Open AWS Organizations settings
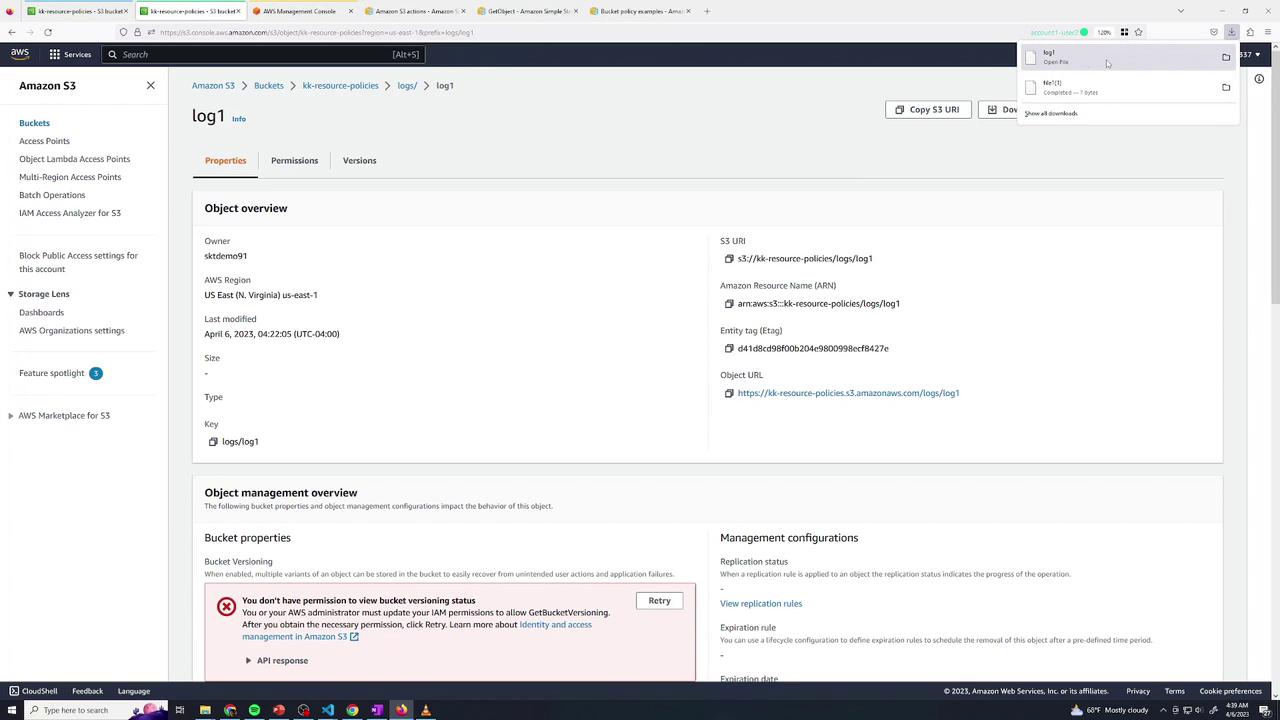 pos(72,331)
